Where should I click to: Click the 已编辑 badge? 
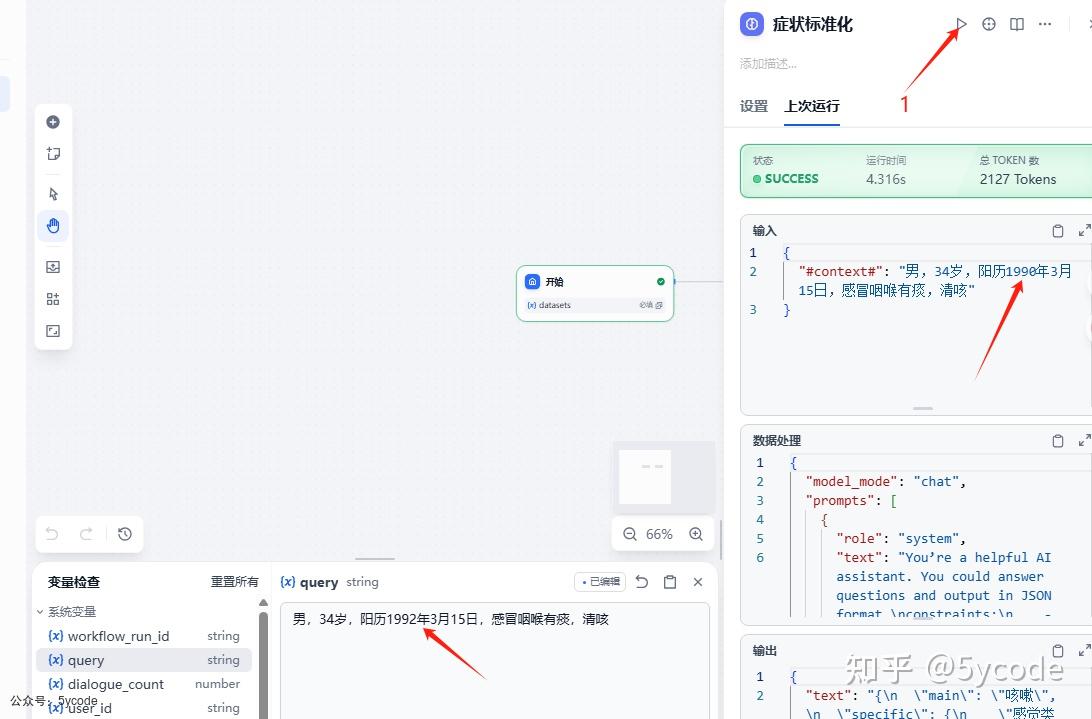pos(600,582)
